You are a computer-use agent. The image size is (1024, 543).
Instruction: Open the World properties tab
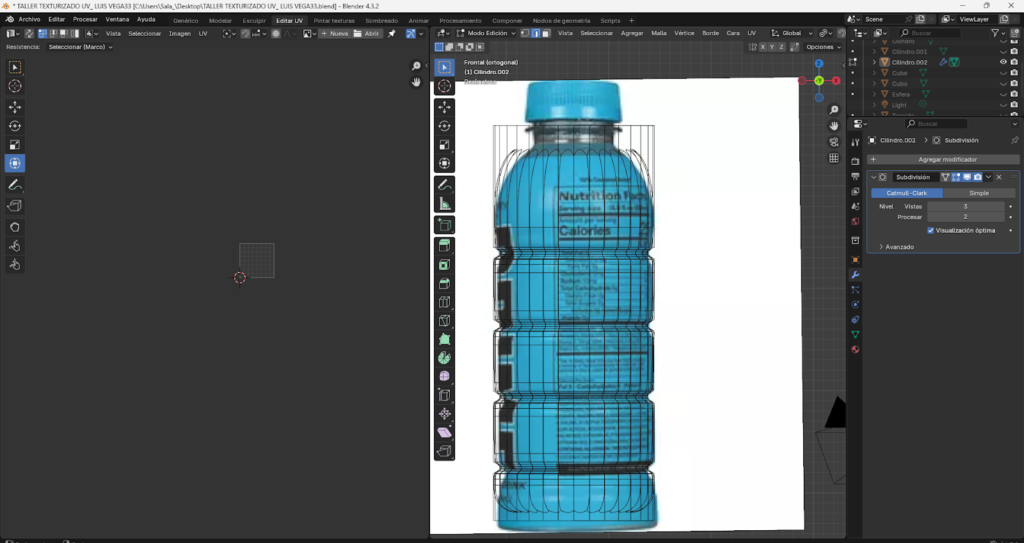[855, 222]
